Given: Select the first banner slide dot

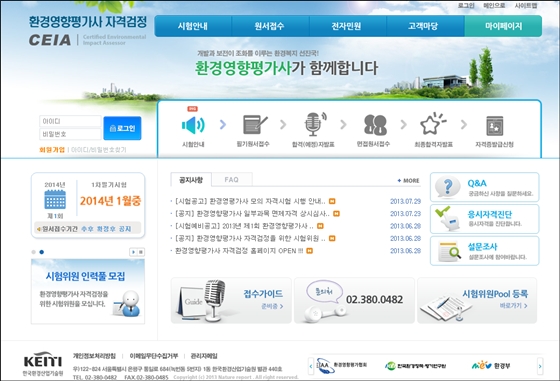Looking at the screenshot, I should click(34, 252).
